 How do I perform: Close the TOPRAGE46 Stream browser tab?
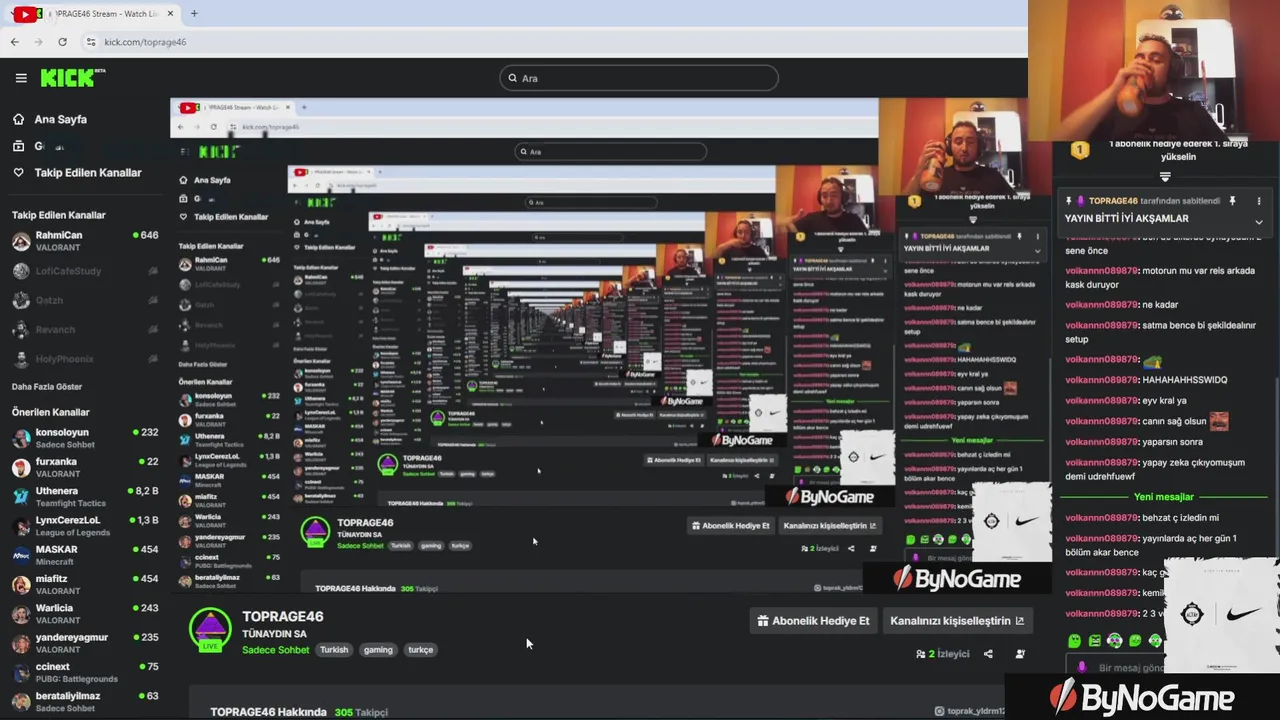point(171,14)
